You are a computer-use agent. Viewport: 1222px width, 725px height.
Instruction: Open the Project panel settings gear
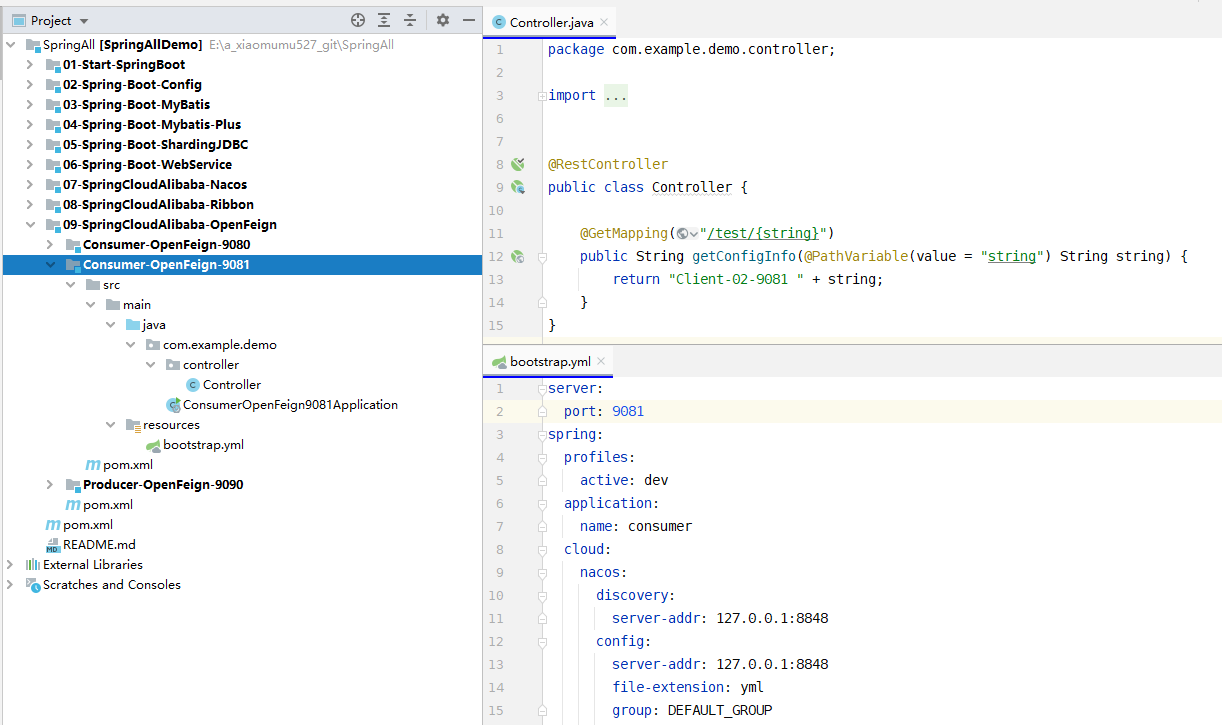tap(443, 20)
